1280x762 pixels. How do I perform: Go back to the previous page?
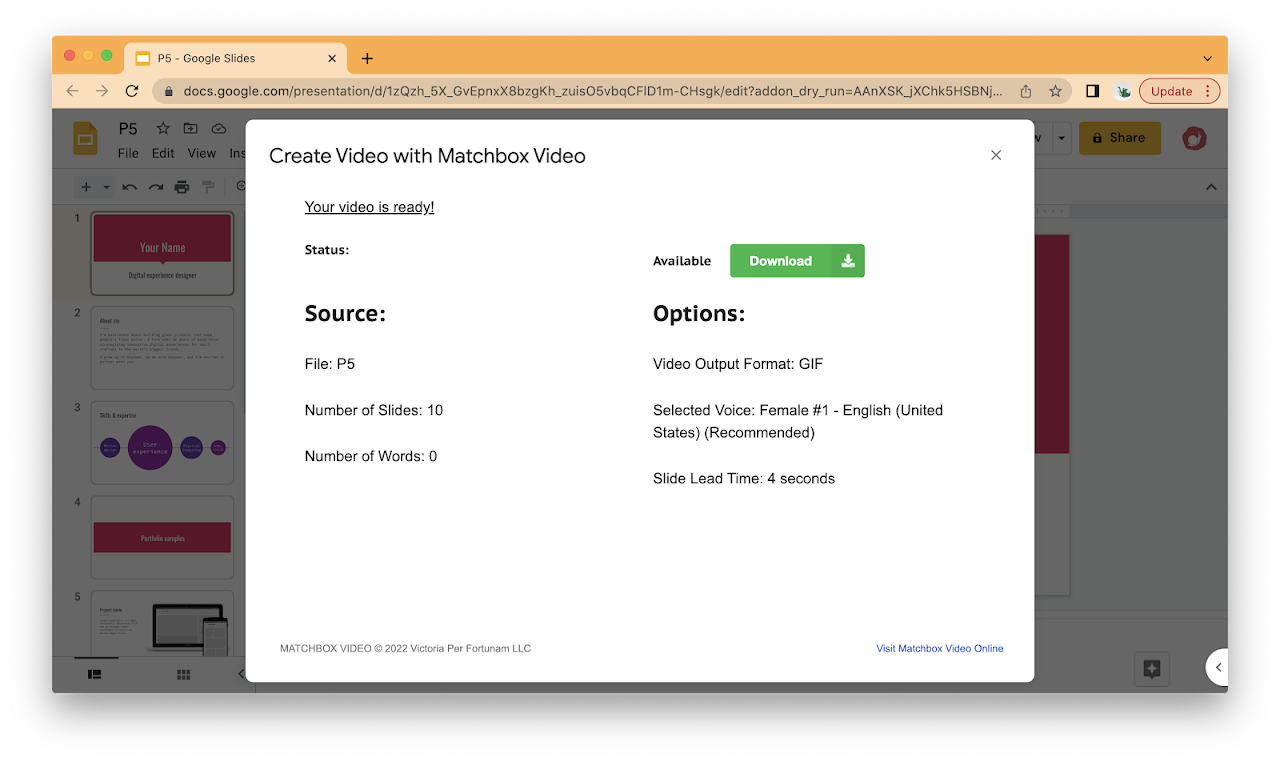click(x=72, y=91)
